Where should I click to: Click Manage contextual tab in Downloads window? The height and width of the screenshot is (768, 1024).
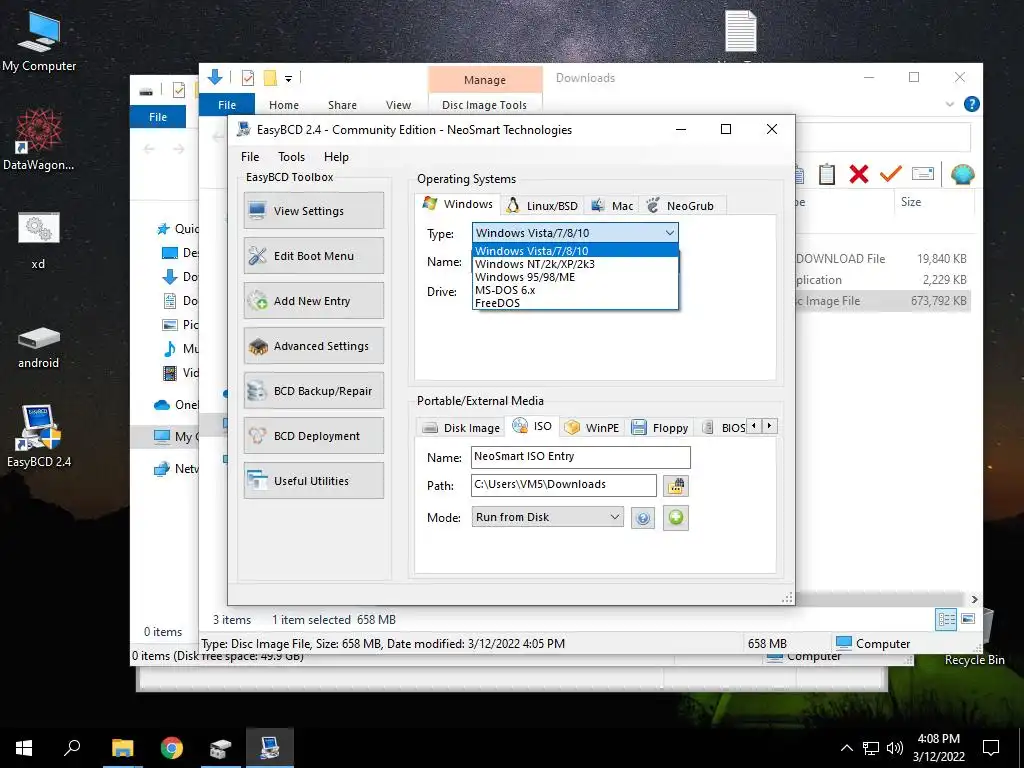pos(485,80)
